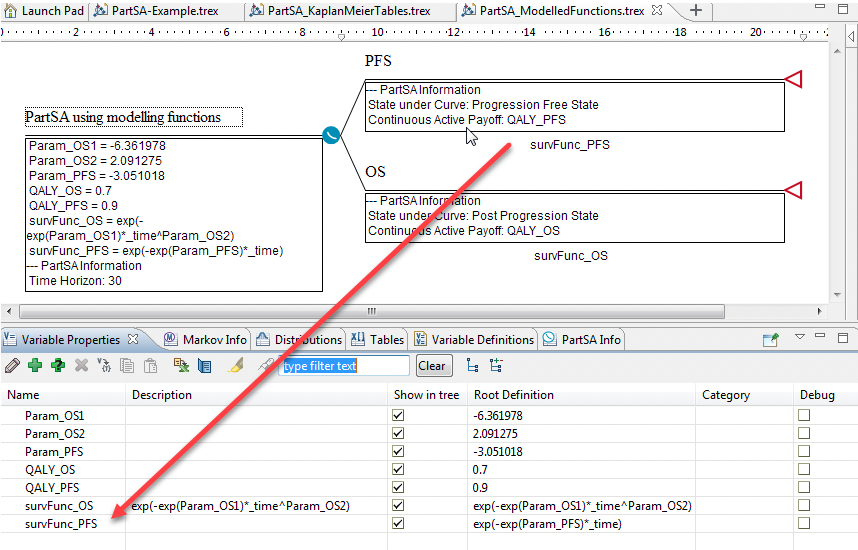This screenshot has height=550, width=858.
Task: Toggle Show in tree for Param_OS1
Action: [x=399, y=415]
